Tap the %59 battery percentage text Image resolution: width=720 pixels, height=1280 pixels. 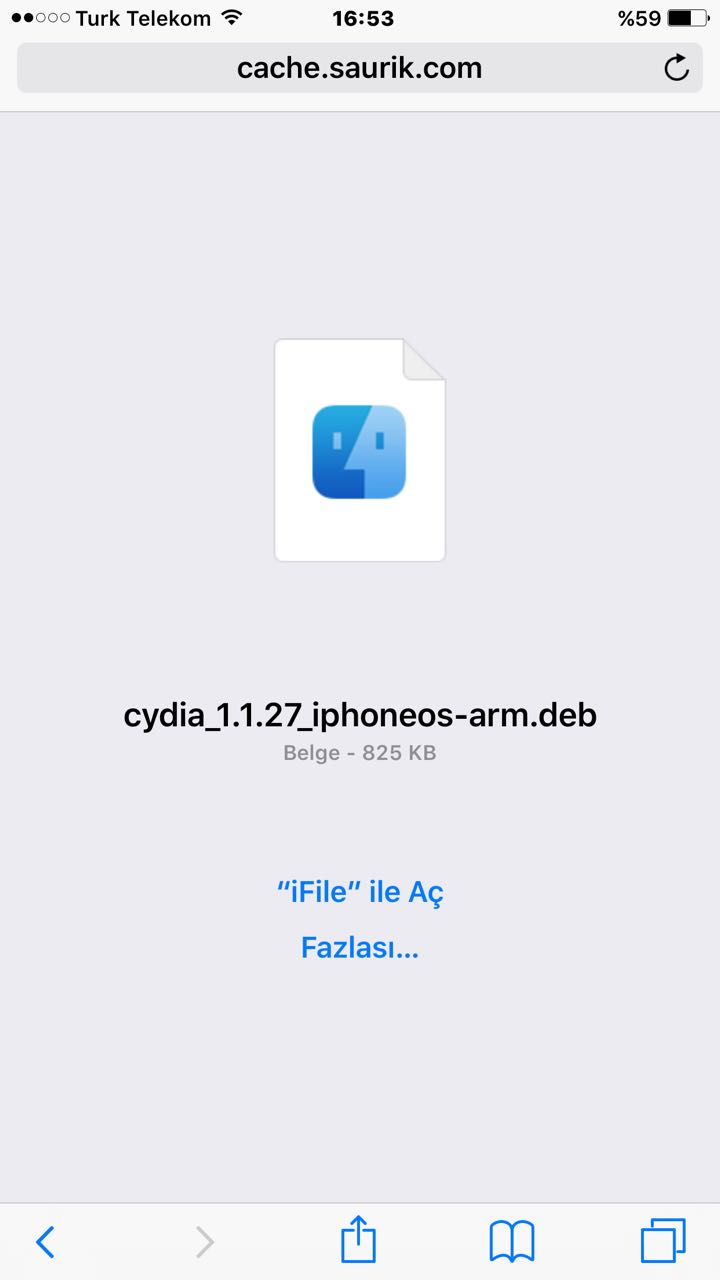tap(639, 18)
